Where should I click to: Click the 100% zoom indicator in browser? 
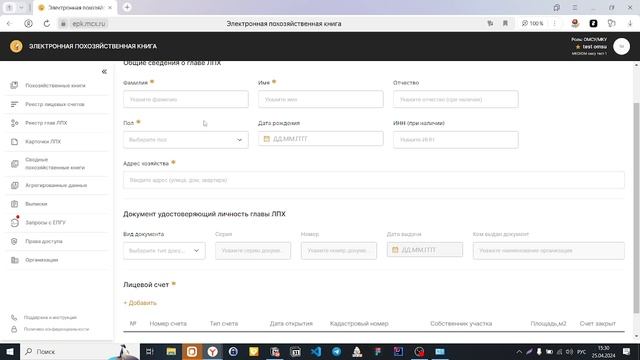(x=532, y=24)
